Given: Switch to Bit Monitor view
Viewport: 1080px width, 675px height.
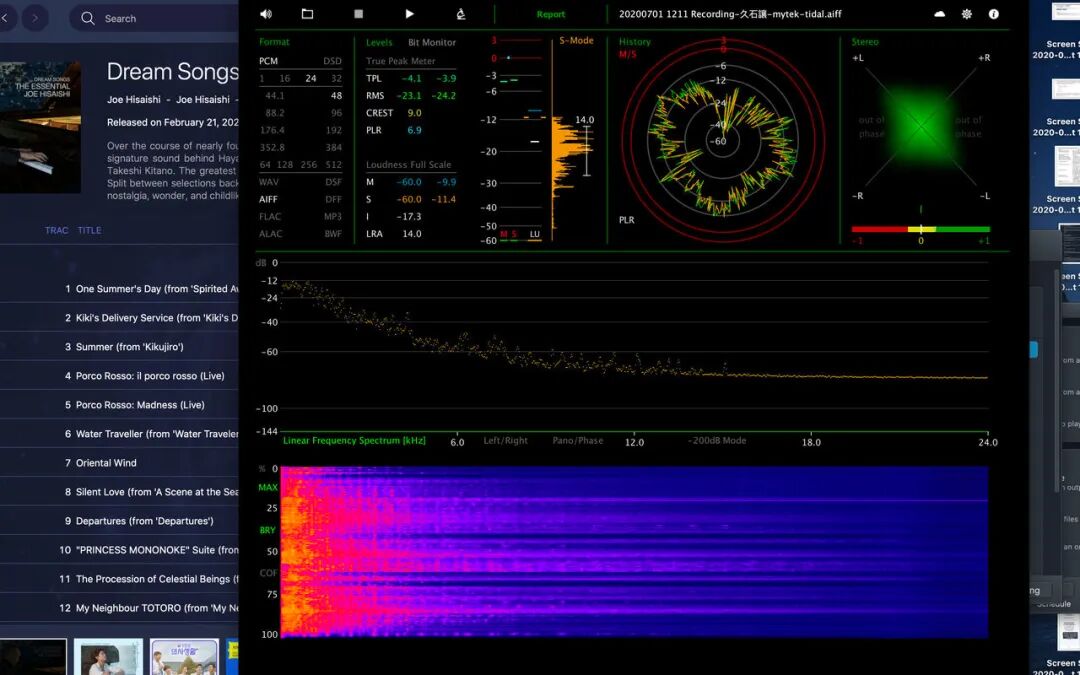Looking at the screenshot, I should click(431, 43).
